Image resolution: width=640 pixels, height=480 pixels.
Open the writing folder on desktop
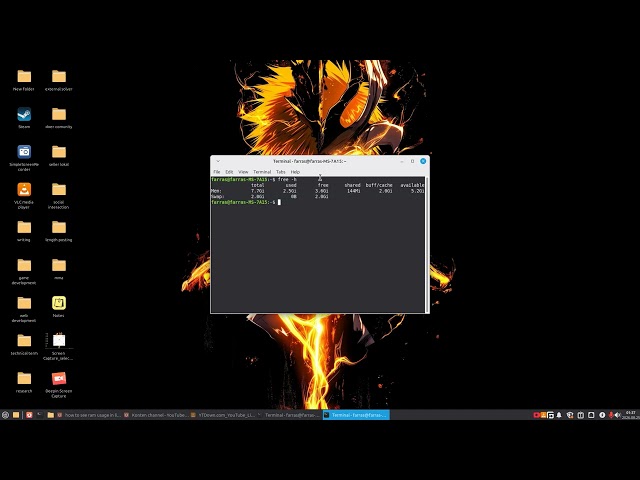(x=24, y=231)
